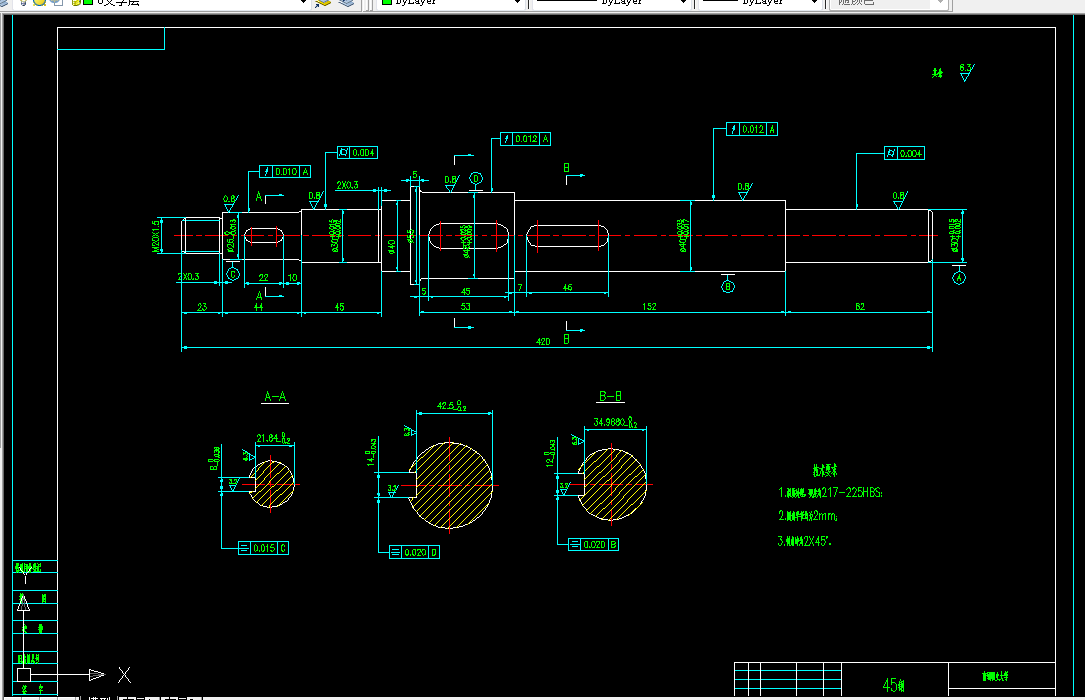The height and width of the screenshot is (700, 1085).
Task: Select the datum A circle symbol
Action: click(959, 278)
